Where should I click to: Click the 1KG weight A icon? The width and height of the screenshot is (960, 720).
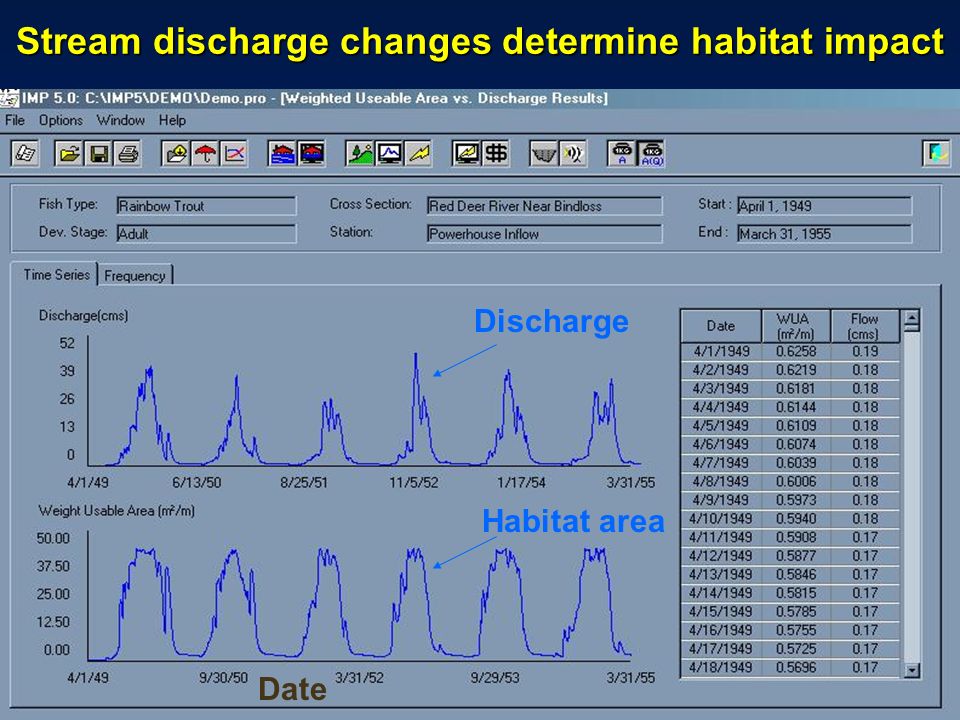pos(621,153)
